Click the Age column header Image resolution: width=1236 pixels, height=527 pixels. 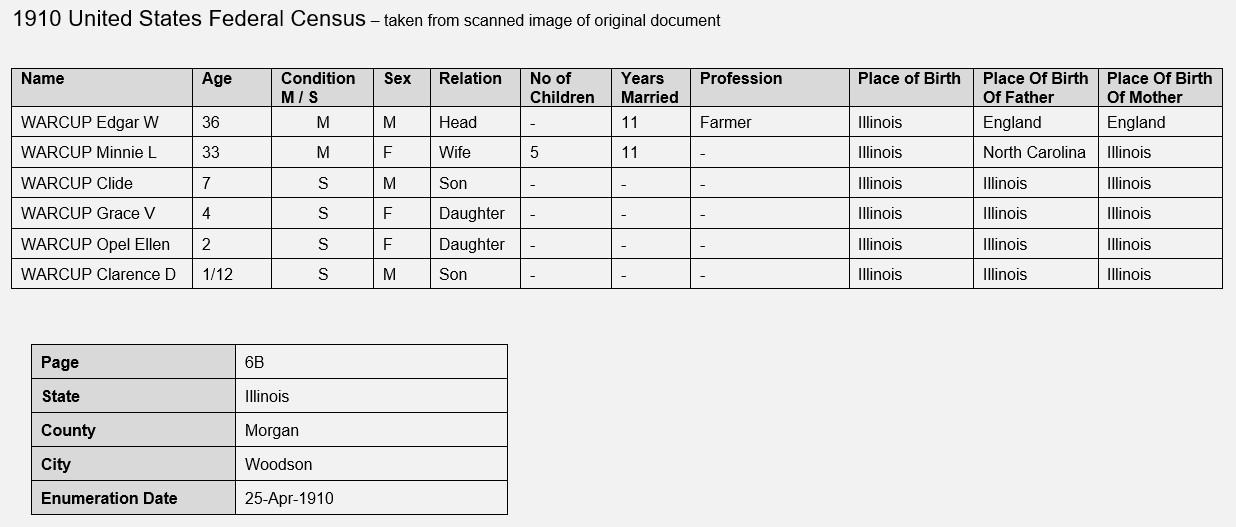click(x=232, y=87)
